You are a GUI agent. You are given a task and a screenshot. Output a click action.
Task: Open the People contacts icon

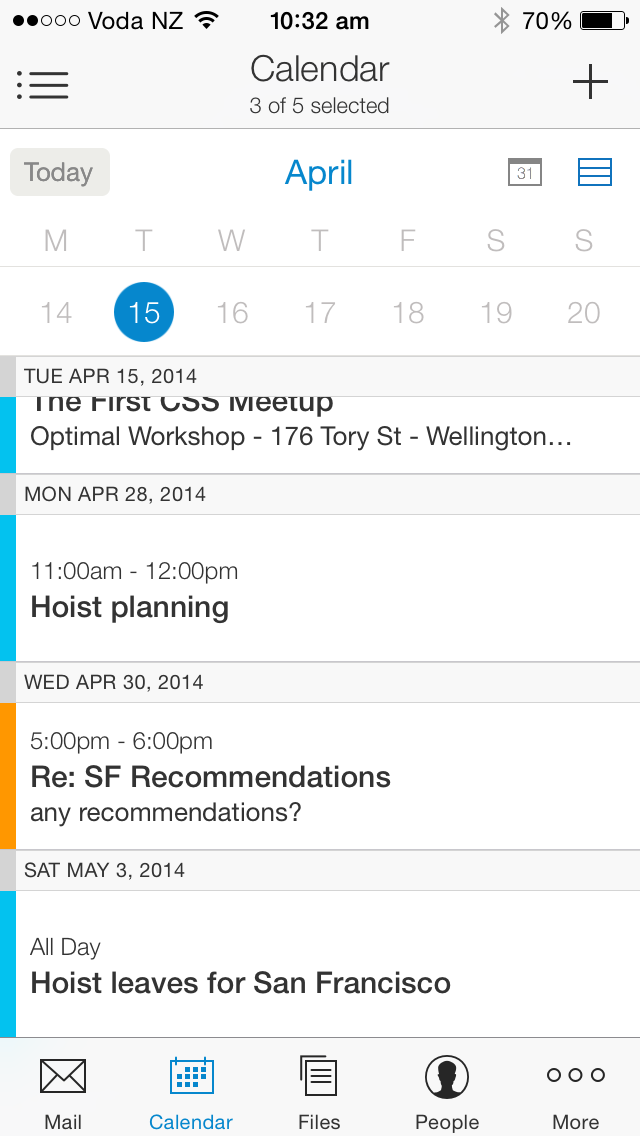click(446, 1077)
